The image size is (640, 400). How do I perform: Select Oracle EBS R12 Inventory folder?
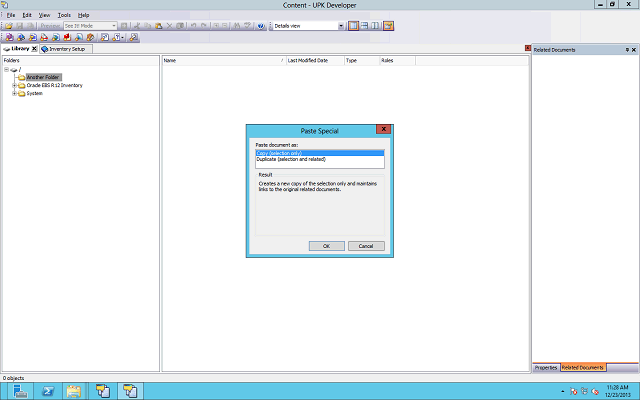54,85
